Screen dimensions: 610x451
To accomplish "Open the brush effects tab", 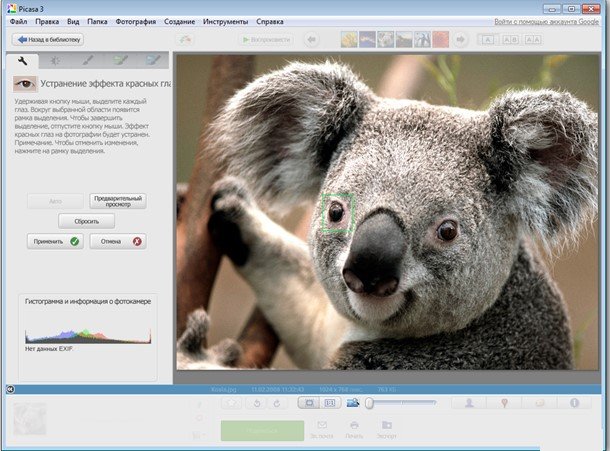I will pyautogui.click(x=88, y=61).
